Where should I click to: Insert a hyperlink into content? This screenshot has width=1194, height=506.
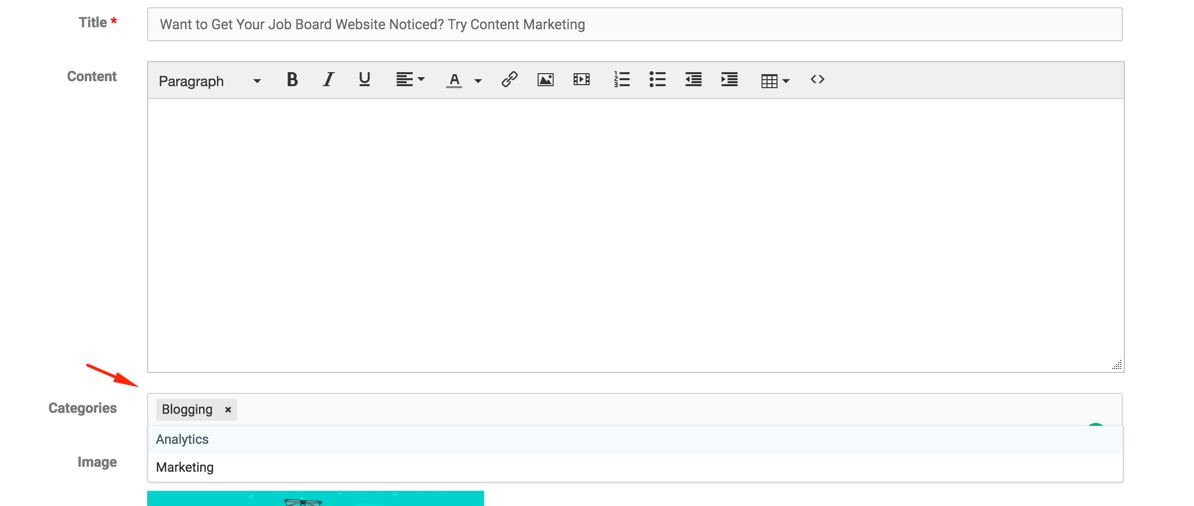(509, 79)
